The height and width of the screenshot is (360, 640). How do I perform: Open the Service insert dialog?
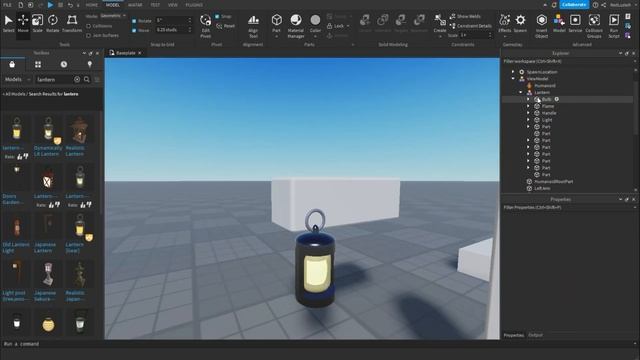[575, 24]
